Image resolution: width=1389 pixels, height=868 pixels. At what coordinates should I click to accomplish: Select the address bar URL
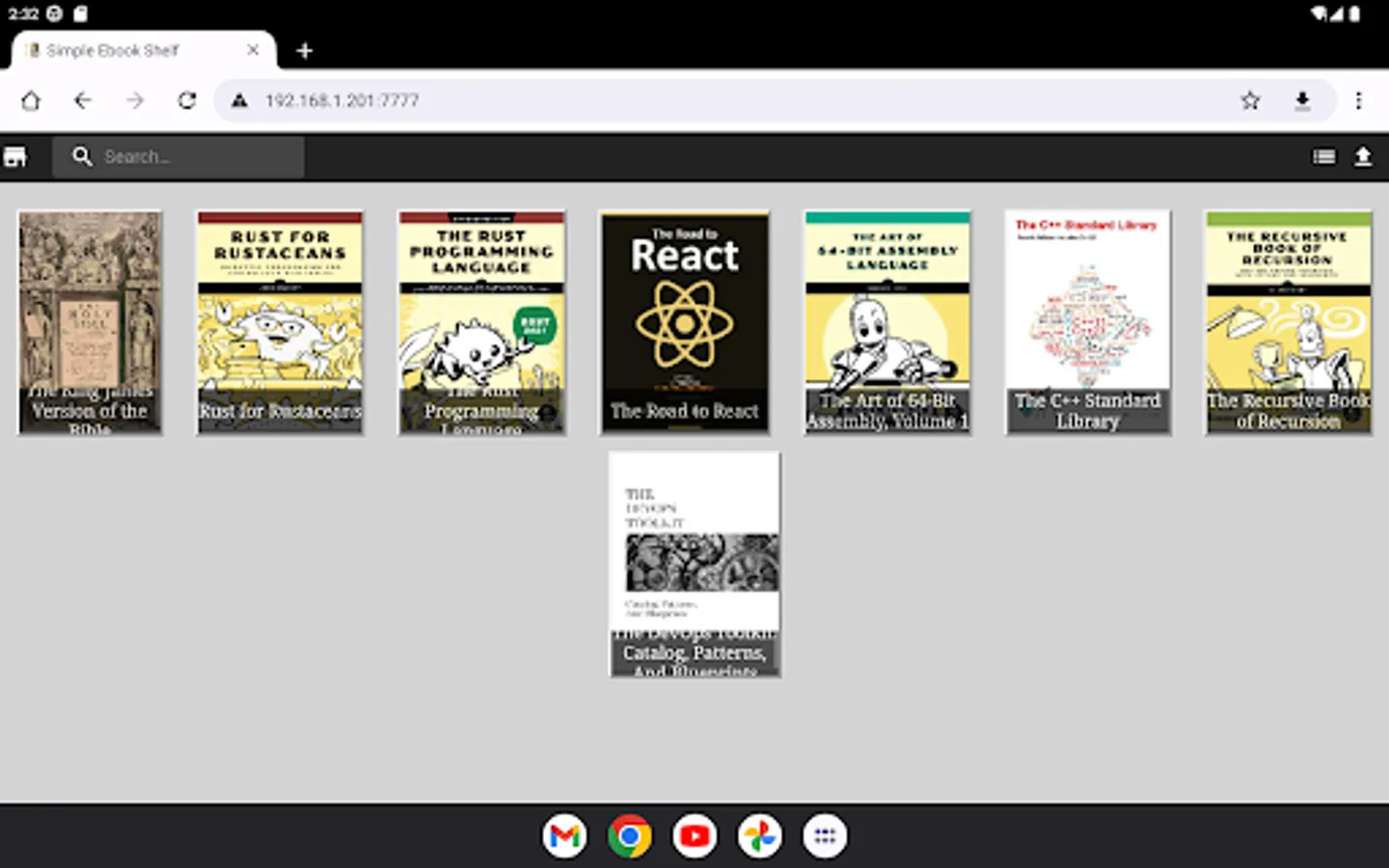coord(342,100)
